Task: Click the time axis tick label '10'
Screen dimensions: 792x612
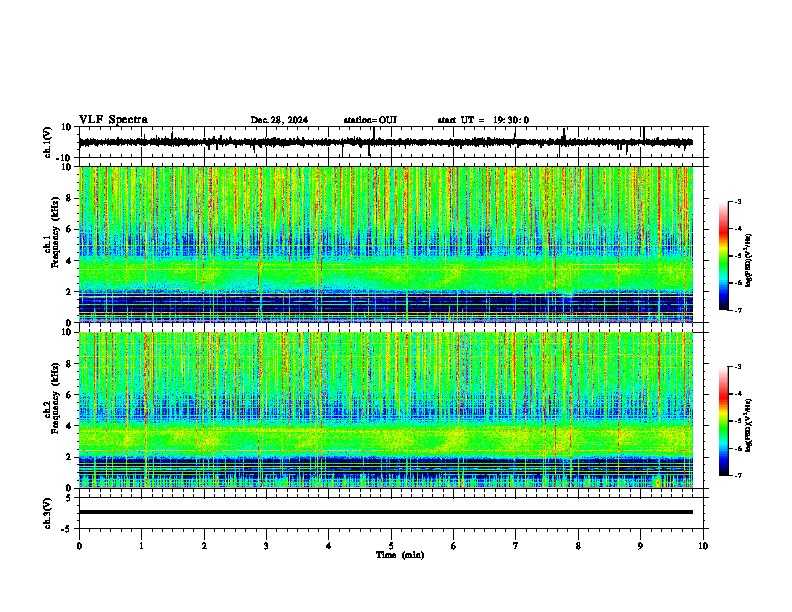Action: 703,546
